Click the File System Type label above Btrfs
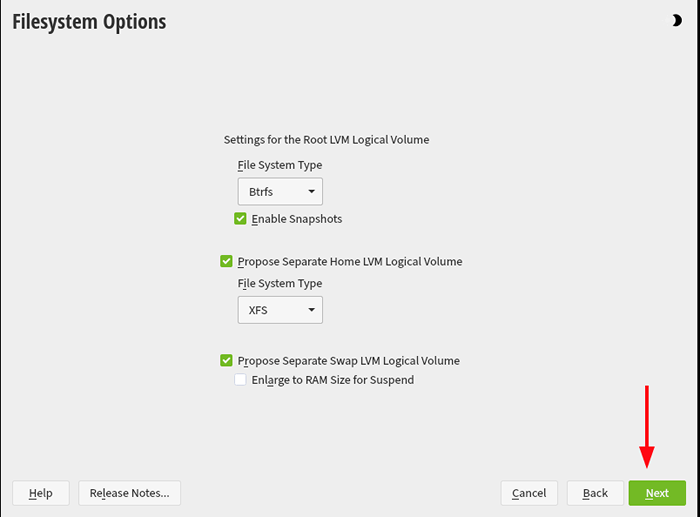 pos(280,165)
